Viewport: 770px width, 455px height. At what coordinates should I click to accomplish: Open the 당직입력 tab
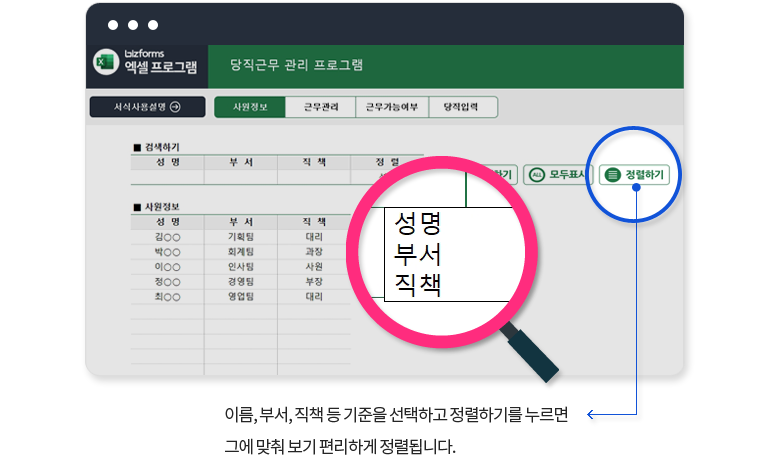tap(463, 107)
